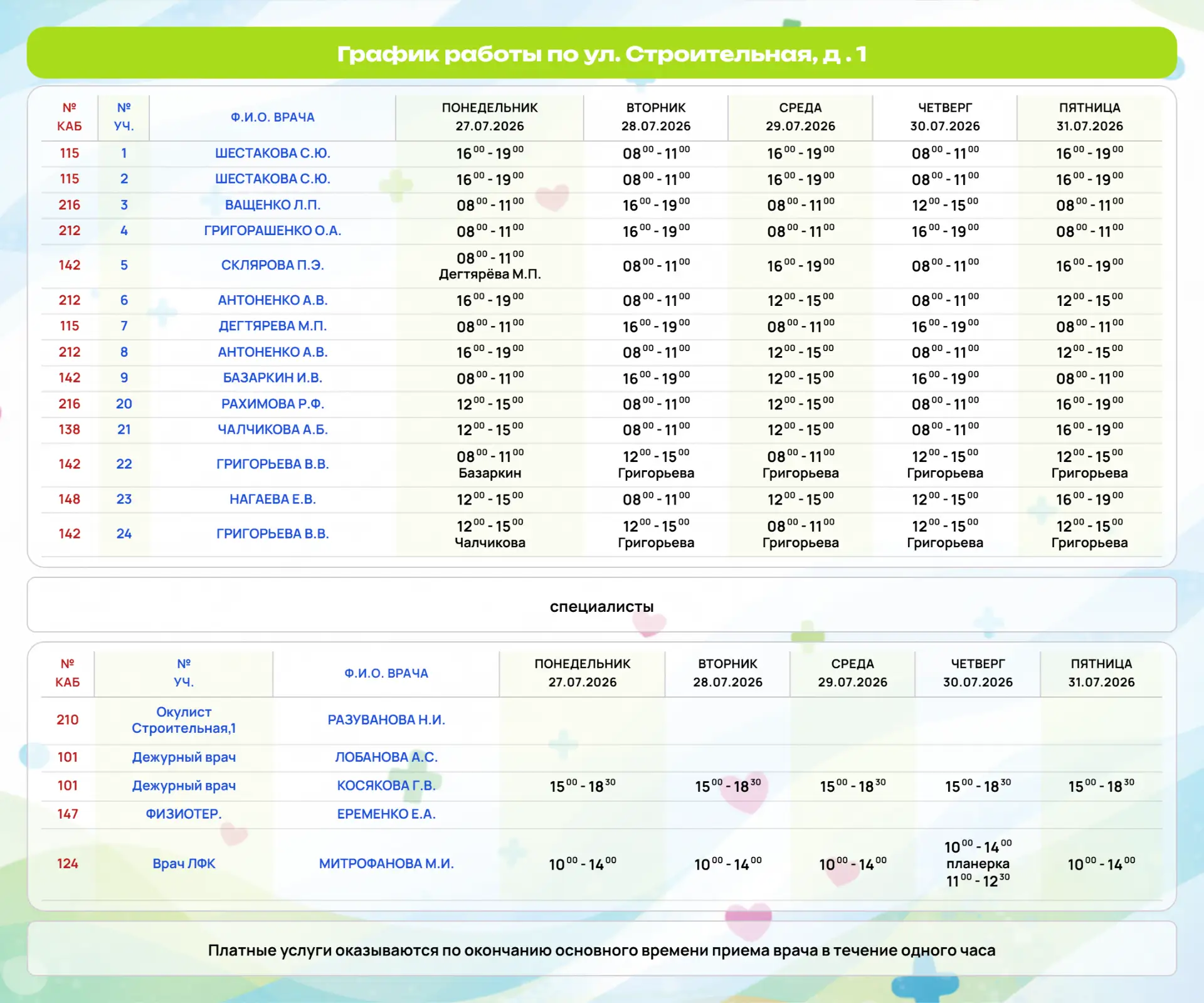This screenshot has width=1204, height=1003.
Task: Click specialists table header "ПЯТНИЦА 31.07.2026"
Action: [x=1102, y=673]
